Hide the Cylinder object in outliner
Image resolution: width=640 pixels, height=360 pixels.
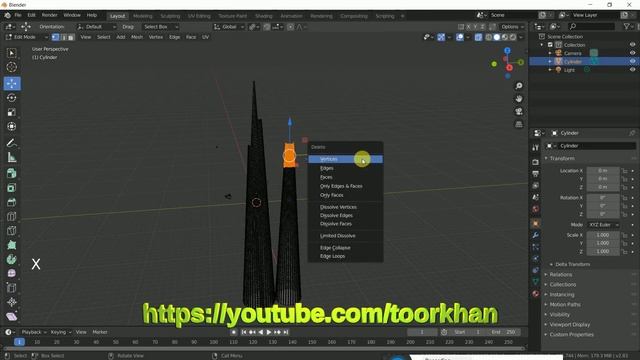632,61
